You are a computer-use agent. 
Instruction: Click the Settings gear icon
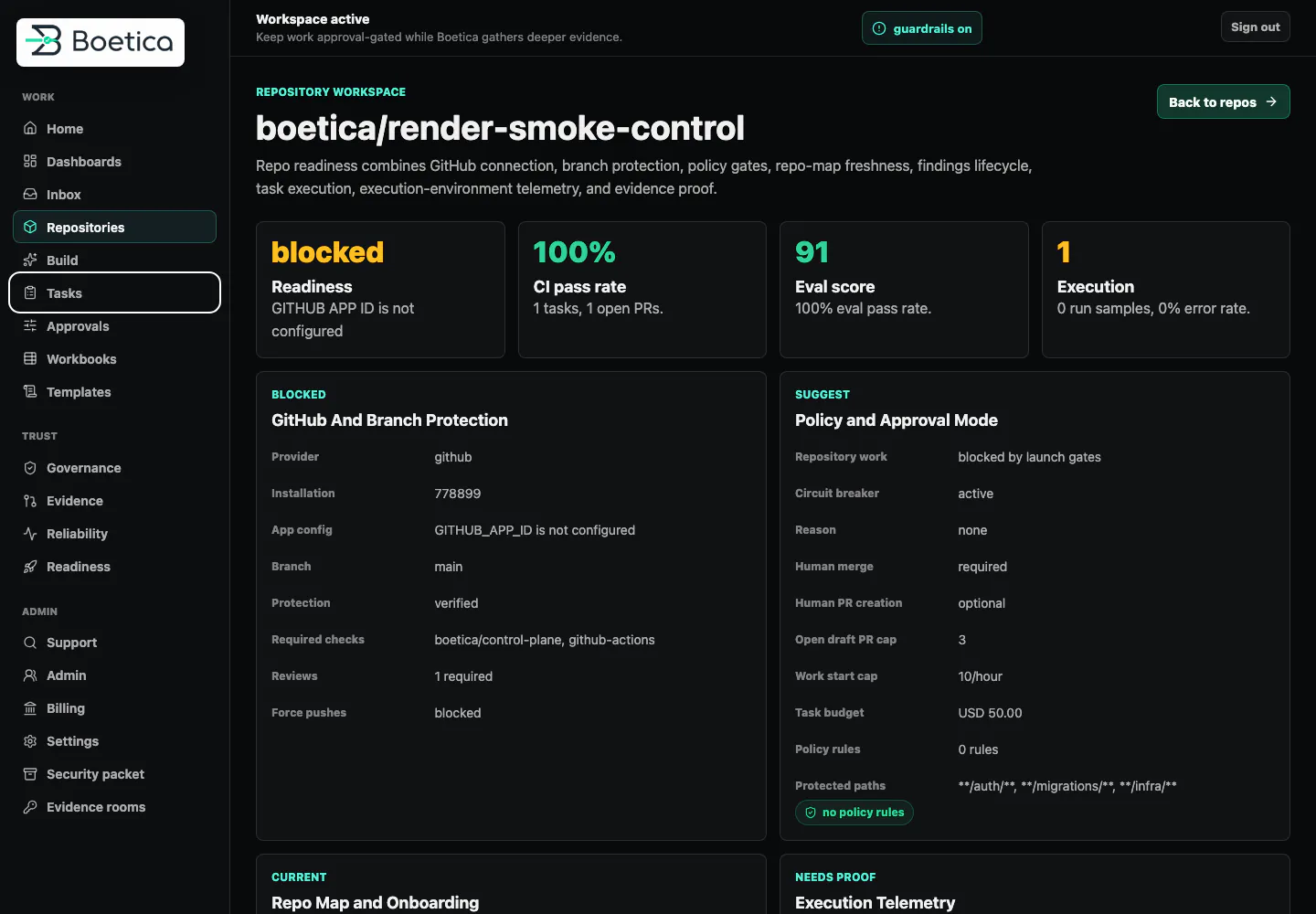(x=30, y=741)
